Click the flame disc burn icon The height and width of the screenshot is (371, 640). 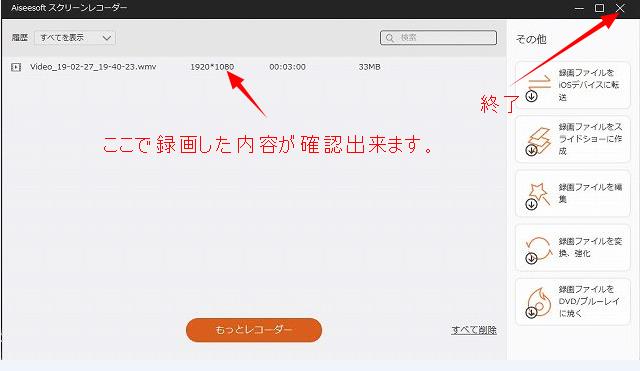coord(539,302)
